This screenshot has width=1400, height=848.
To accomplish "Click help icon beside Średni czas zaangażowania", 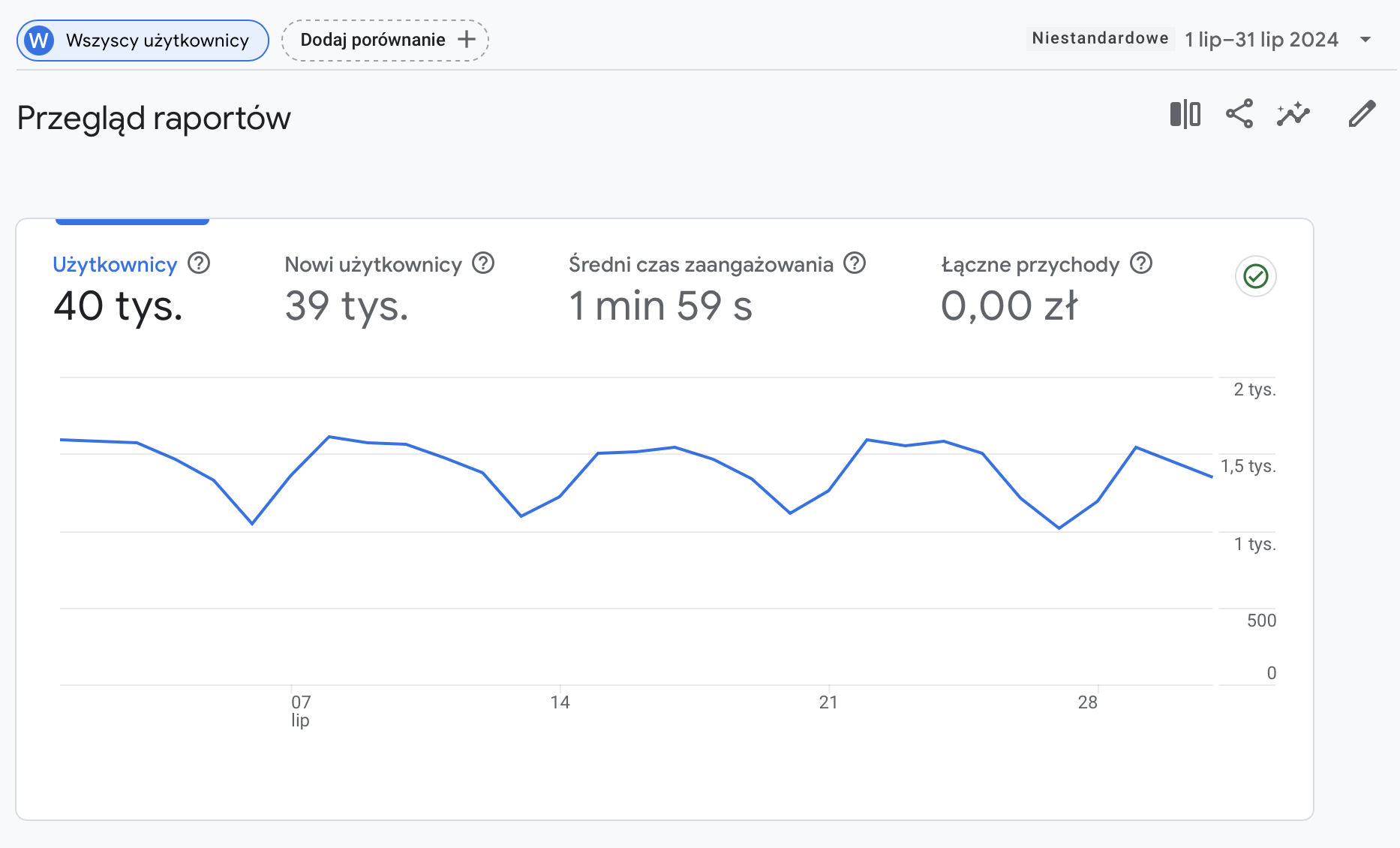I will (x=855, y=263).
